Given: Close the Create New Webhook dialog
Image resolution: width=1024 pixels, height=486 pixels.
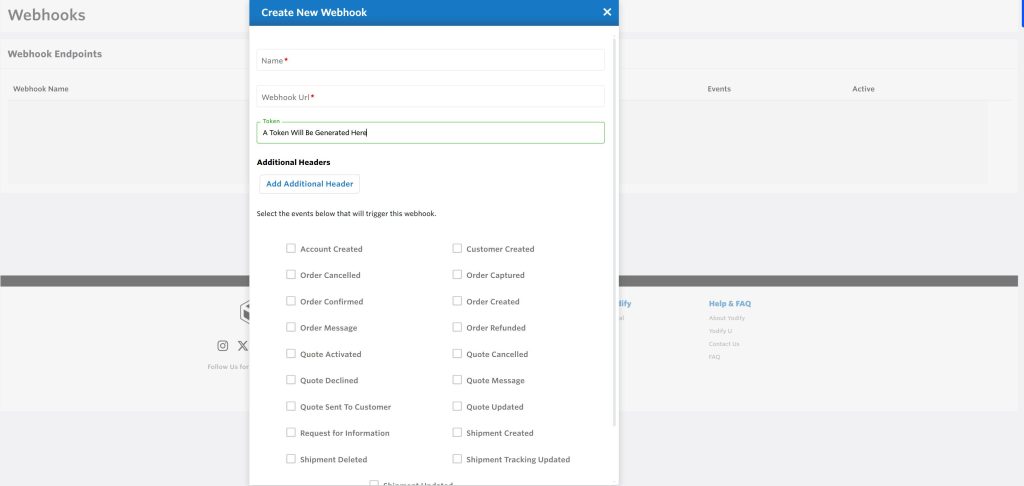Looking at the screenshot, I should pos(607,12).
